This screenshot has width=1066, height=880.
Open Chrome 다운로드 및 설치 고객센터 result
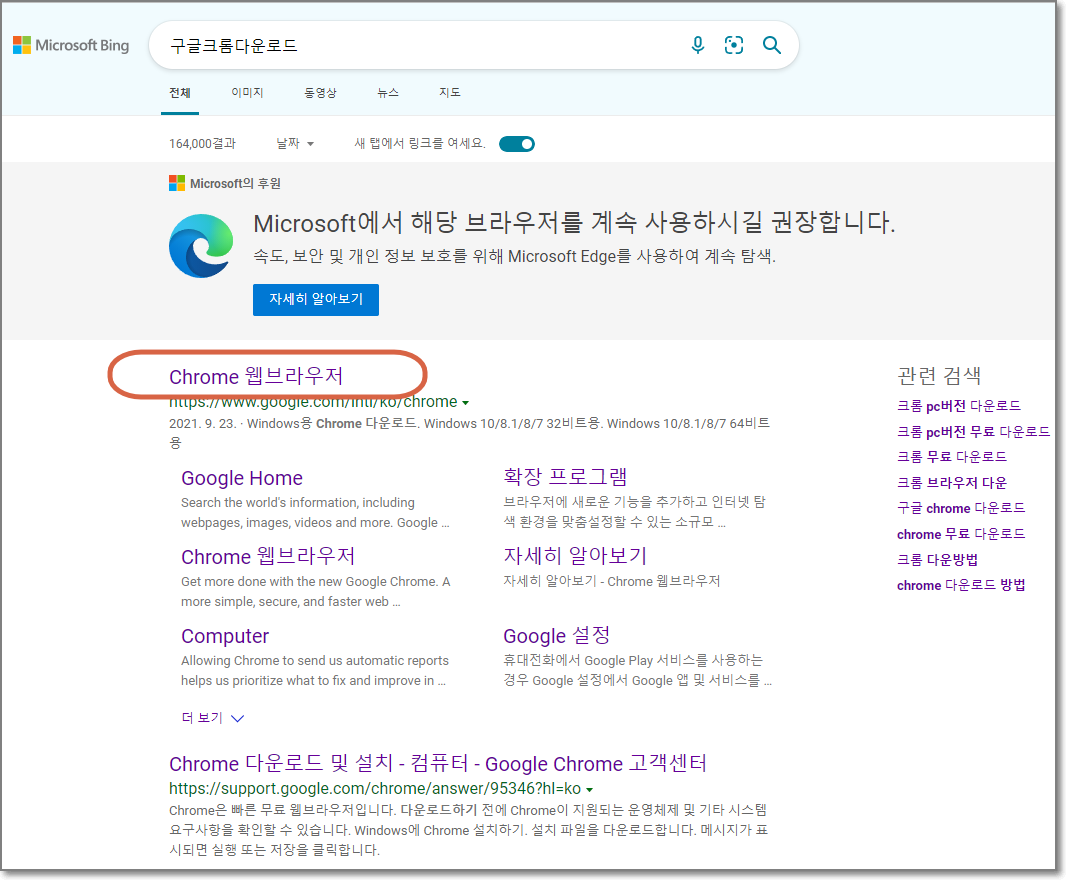[438, 763]
